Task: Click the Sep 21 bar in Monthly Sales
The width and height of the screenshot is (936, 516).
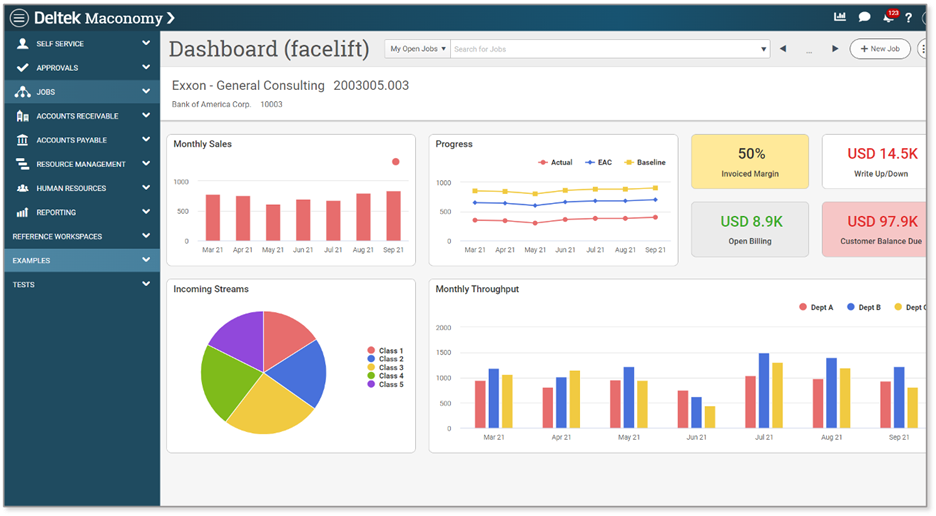Action: (x=393, y=216)
